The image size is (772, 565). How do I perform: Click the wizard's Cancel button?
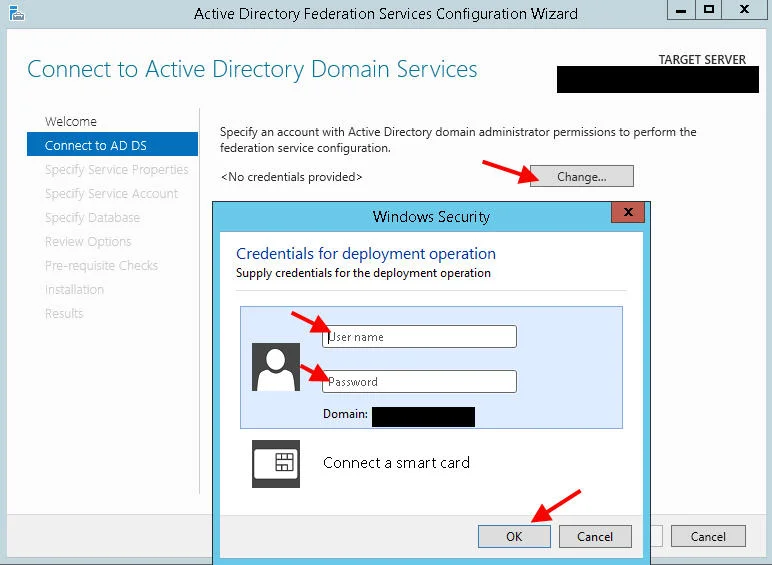click(x=708, y=536)
